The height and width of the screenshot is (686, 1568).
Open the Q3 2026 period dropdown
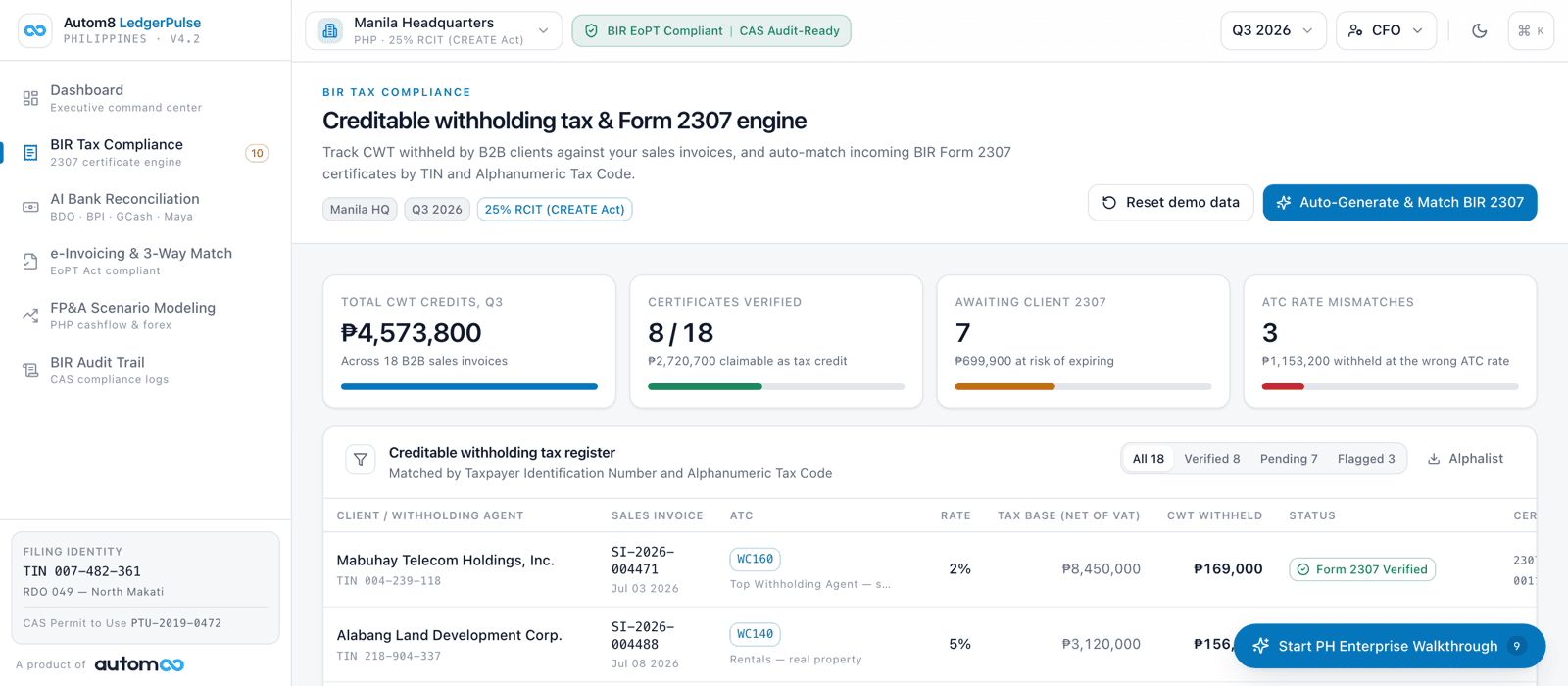point(1273,31)
